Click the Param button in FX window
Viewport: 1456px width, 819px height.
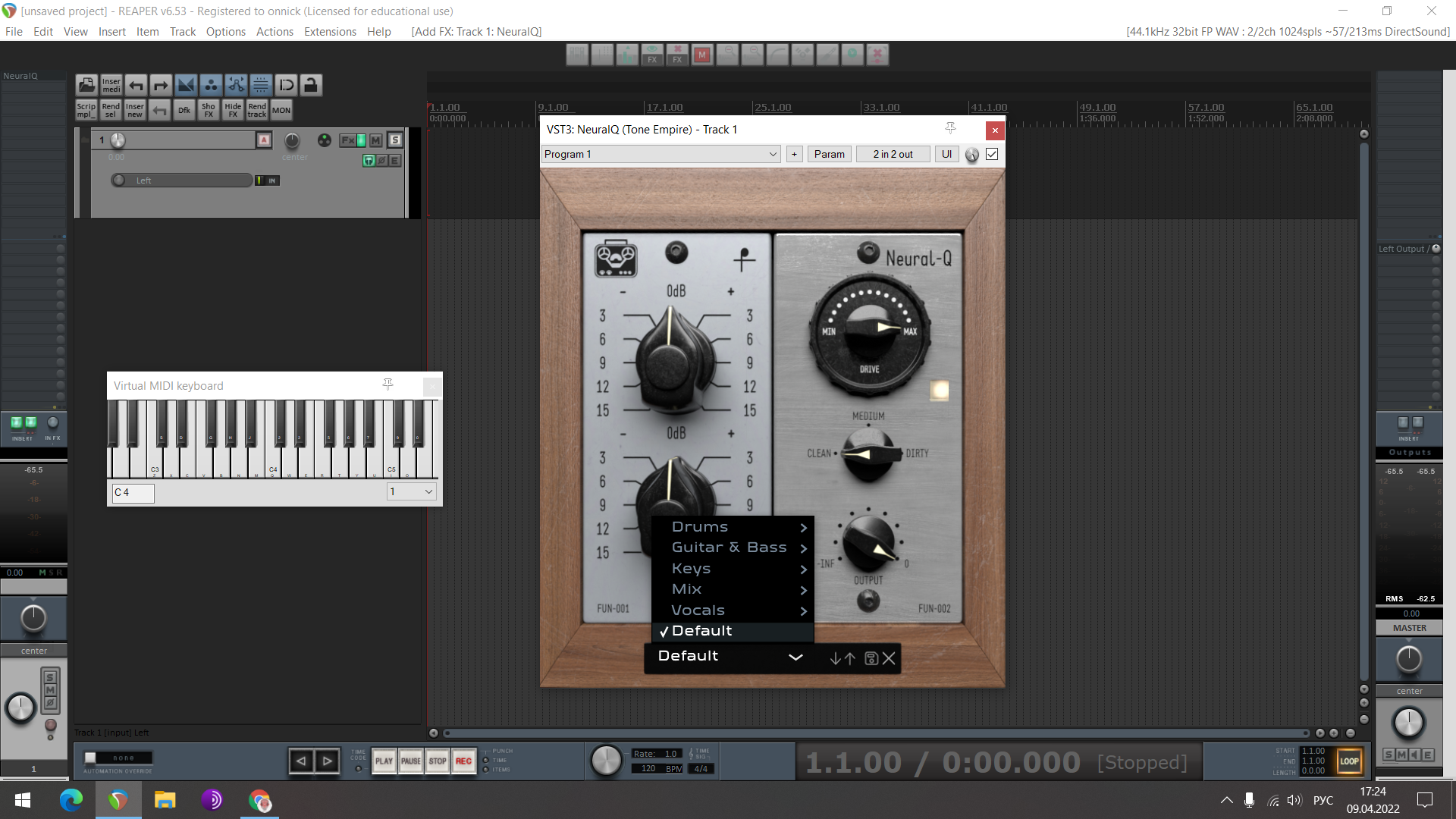(829, 154)
